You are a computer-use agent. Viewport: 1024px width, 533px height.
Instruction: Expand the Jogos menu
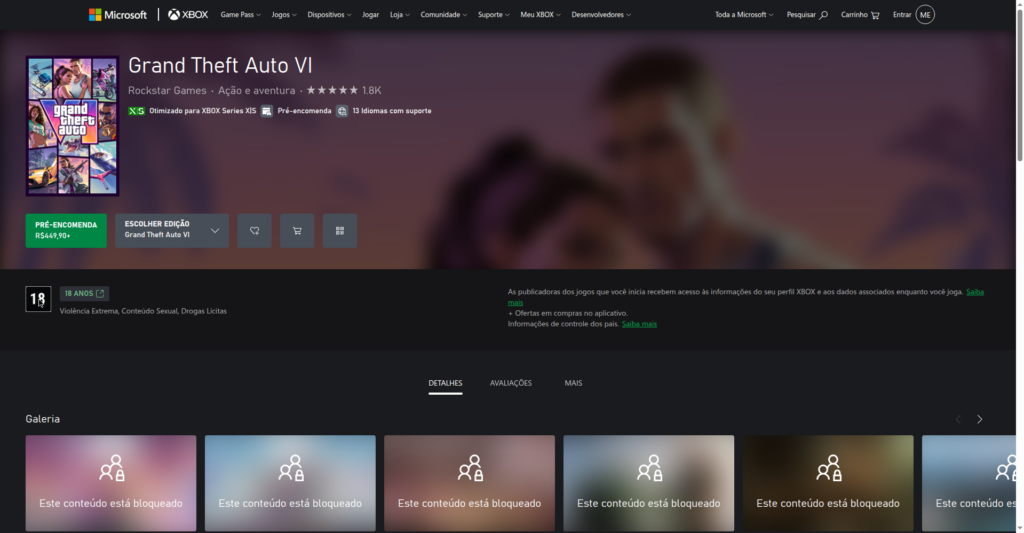point(283,14)
